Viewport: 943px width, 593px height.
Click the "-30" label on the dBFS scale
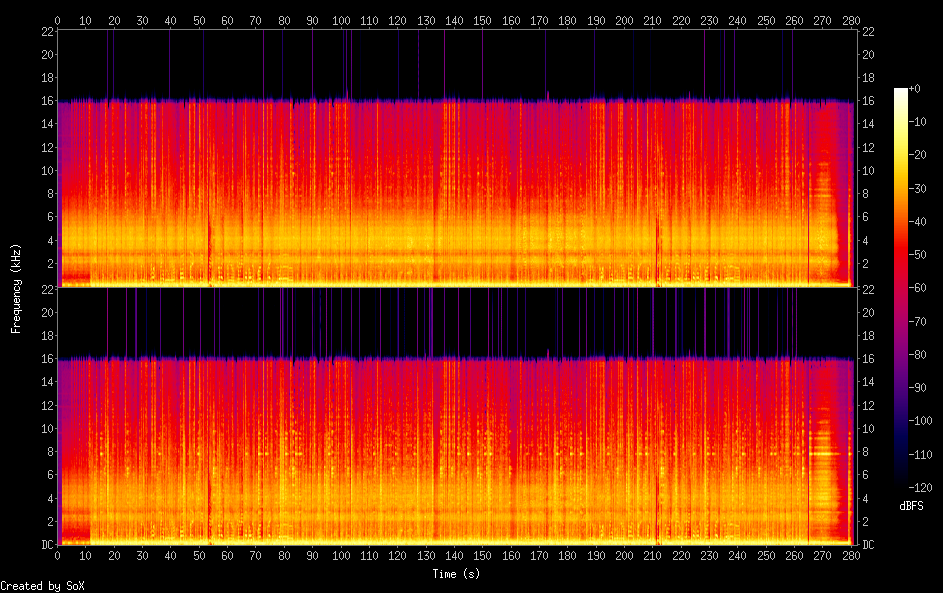(x=923, y=187)
